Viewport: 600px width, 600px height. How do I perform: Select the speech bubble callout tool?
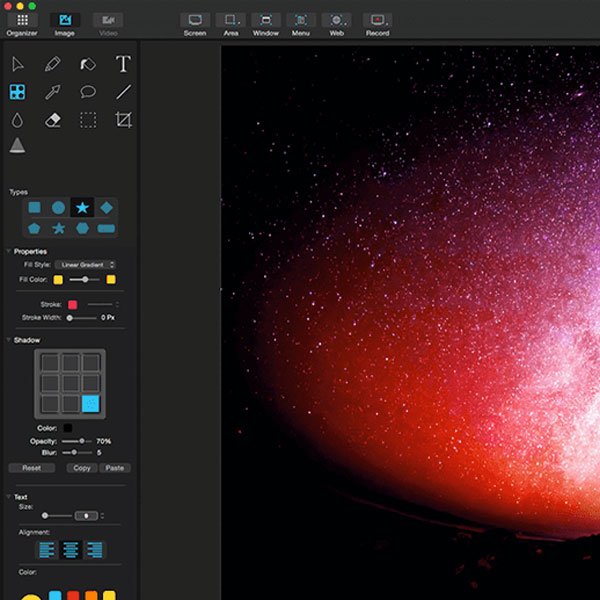pos(88,92)
